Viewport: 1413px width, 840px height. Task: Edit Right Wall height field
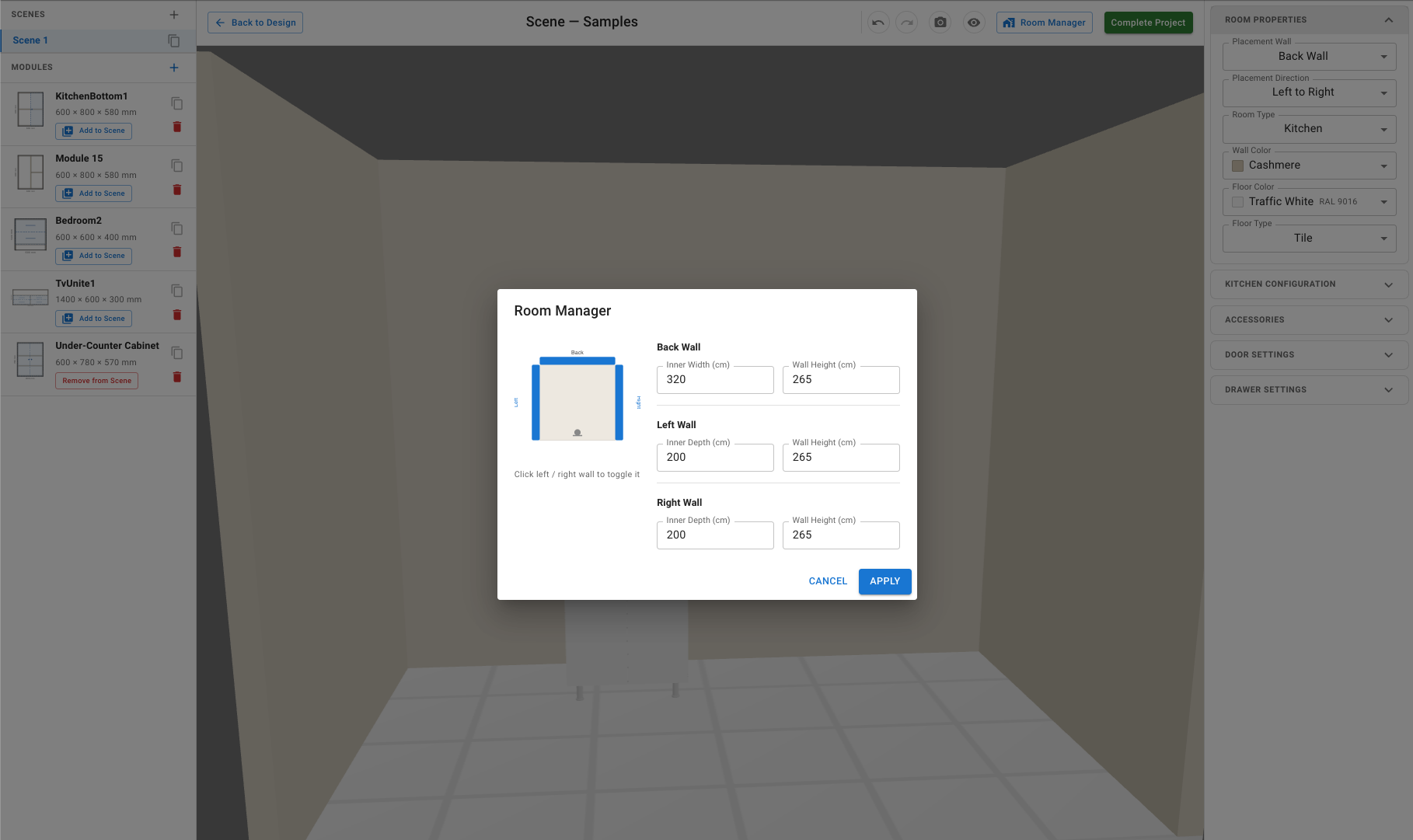(841, 535)
